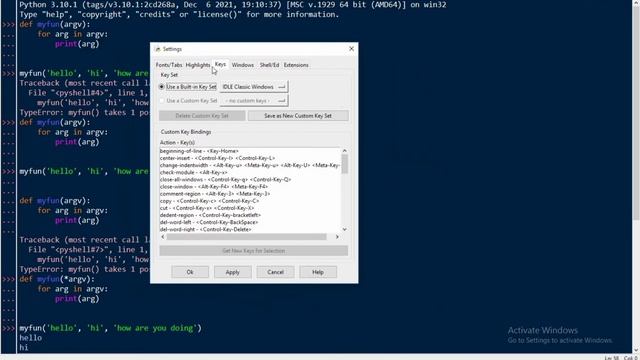Click key bindings horizontal scrollbar thumb
Image resolution: width=640 pixels, height=360 pixels.
[x=247, y=237]
